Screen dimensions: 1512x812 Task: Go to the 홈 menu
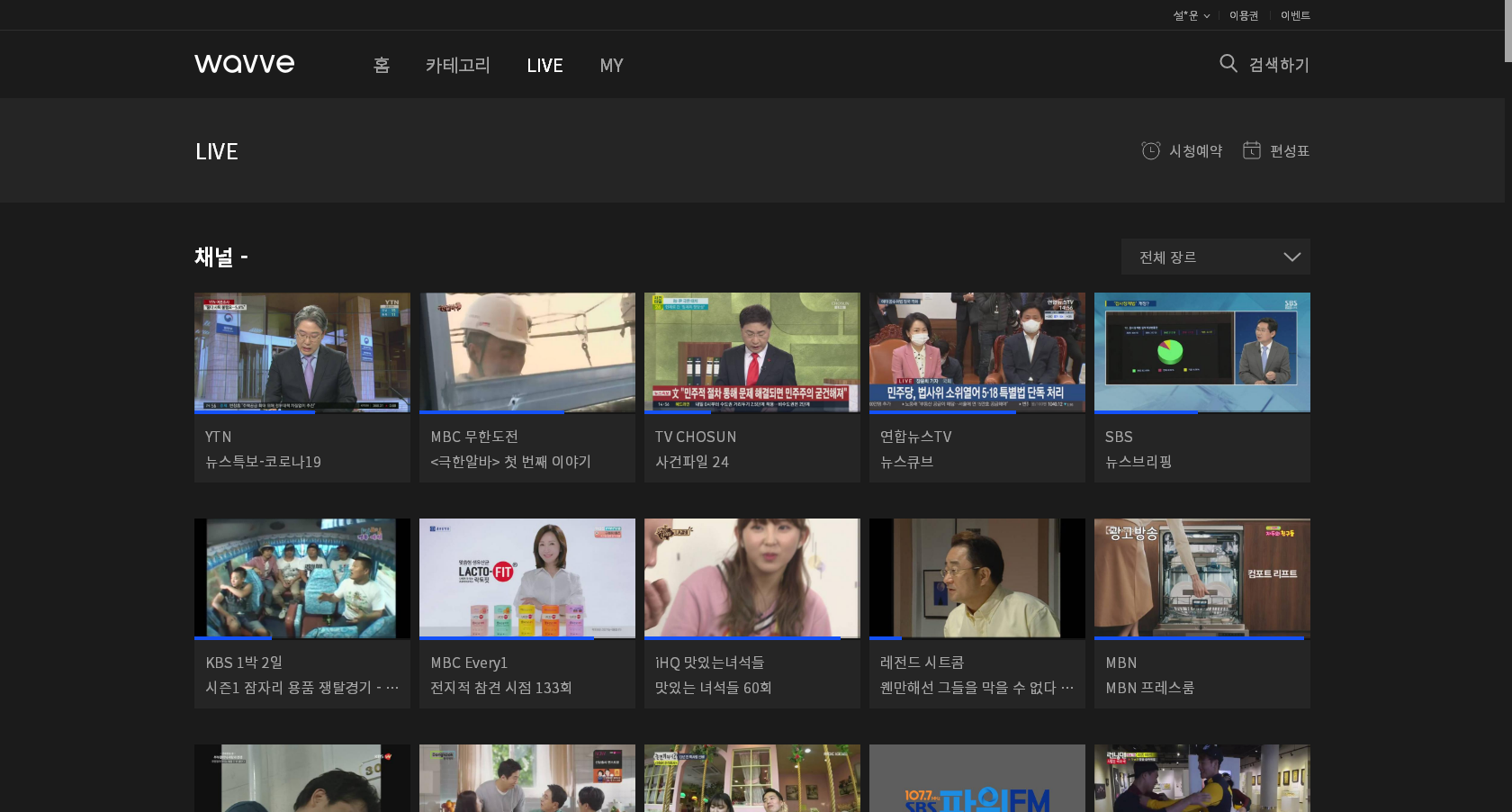click(382, 65)
